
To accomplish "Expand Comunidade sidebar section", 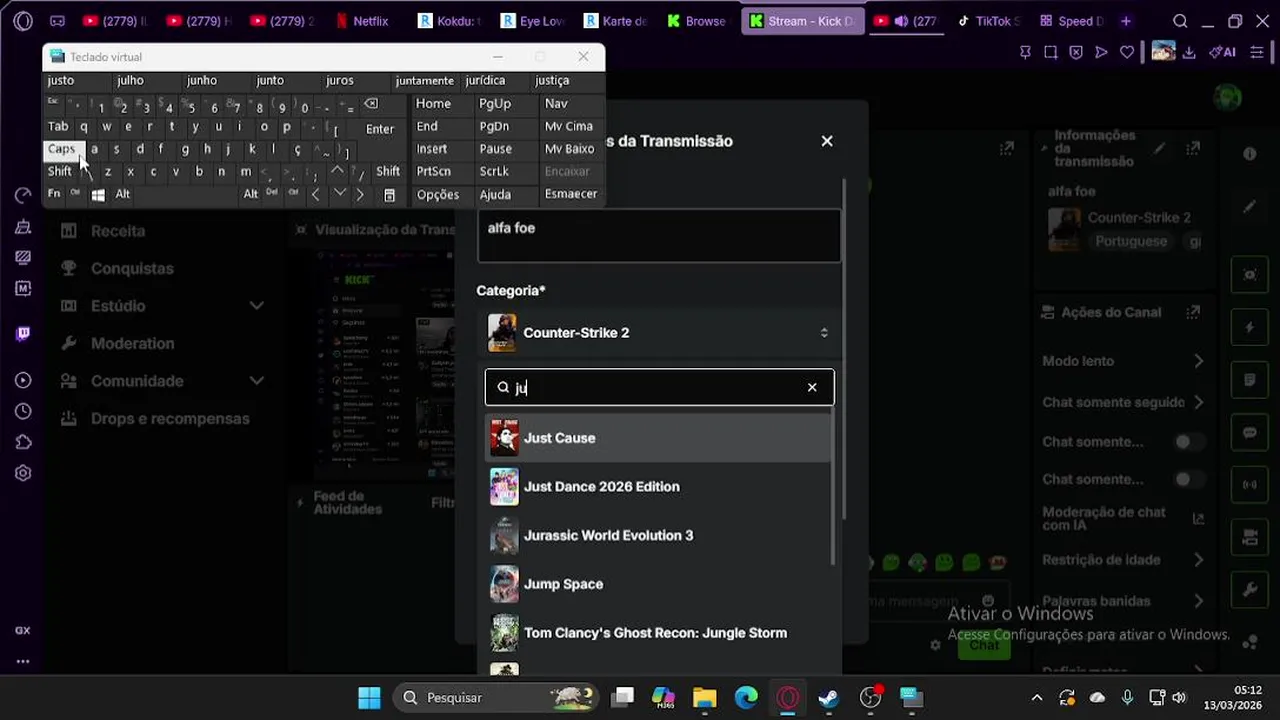I will pyautogui.click(x=162, y=381).
